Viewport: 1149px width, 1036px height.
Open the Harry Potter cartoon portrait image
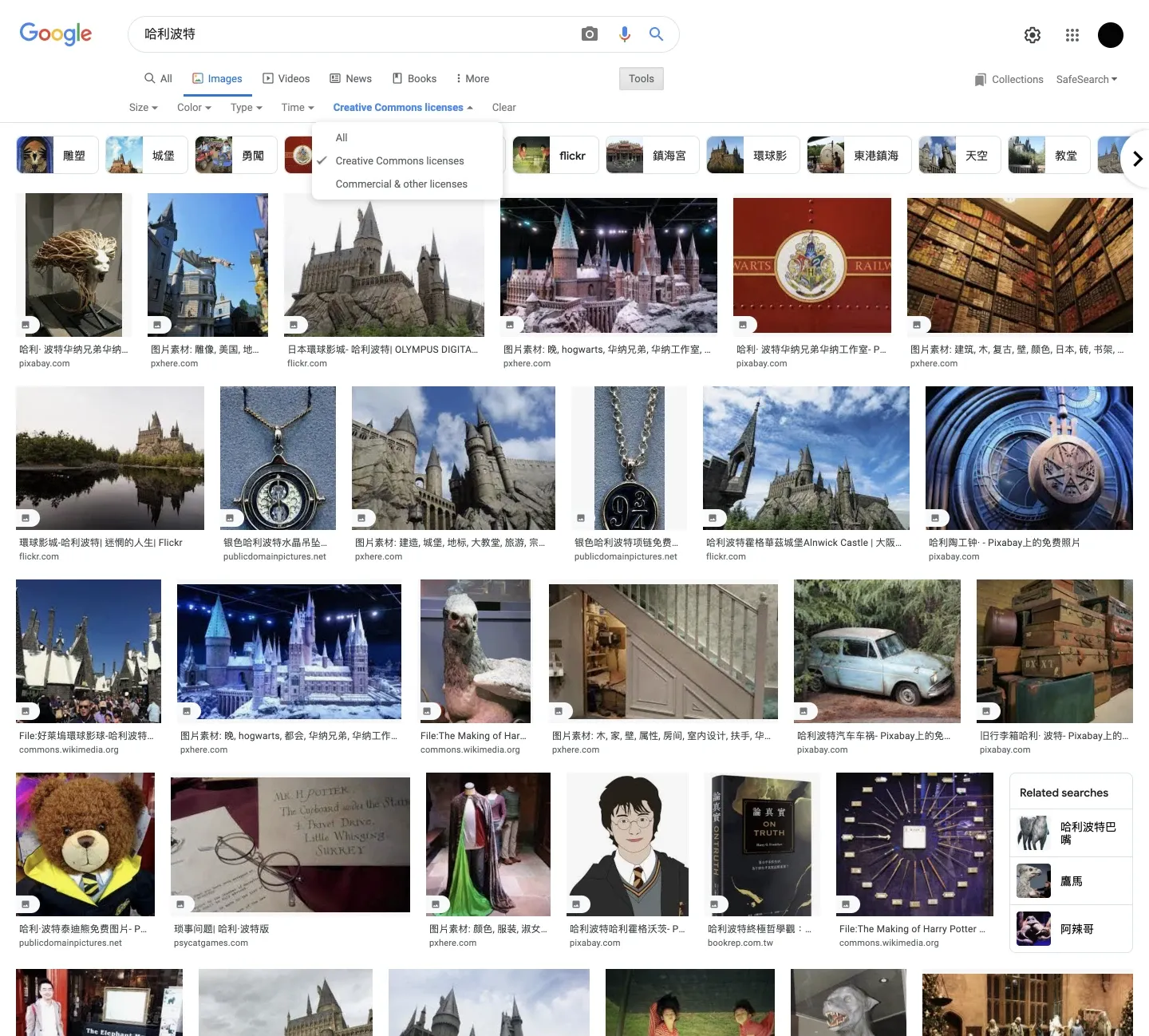click(627, 844)
